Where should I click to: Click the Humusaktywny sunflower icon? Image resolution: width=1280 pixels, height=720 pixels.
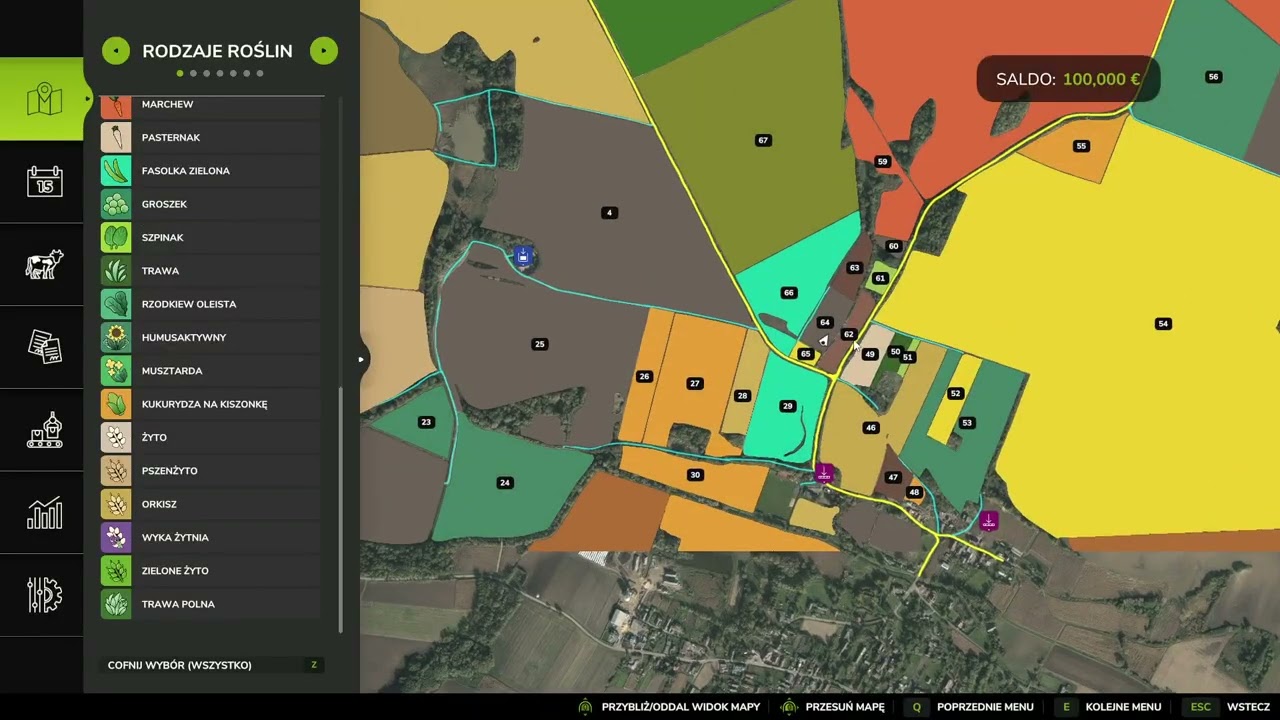(116, 338)
